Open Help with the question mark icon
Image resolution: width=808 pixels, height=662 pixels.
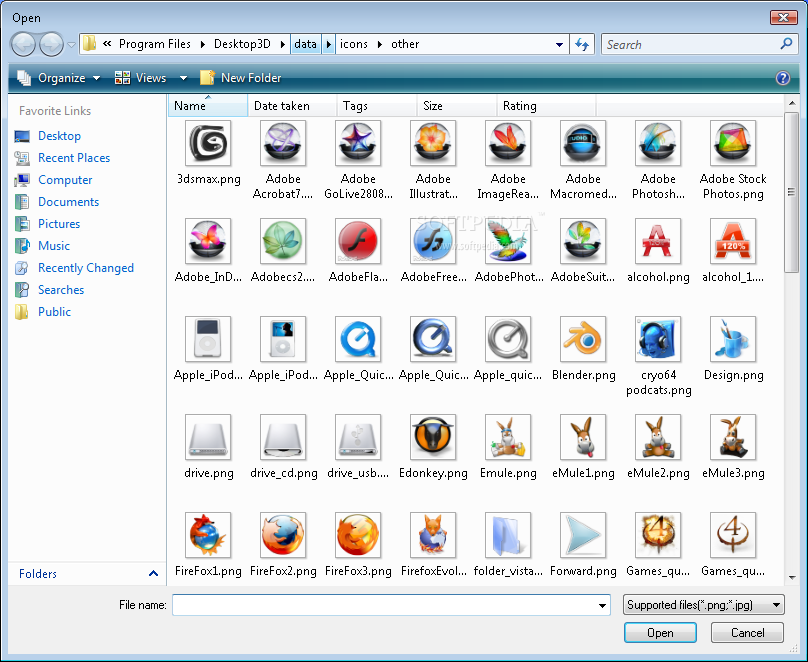(x=783, y=78)
